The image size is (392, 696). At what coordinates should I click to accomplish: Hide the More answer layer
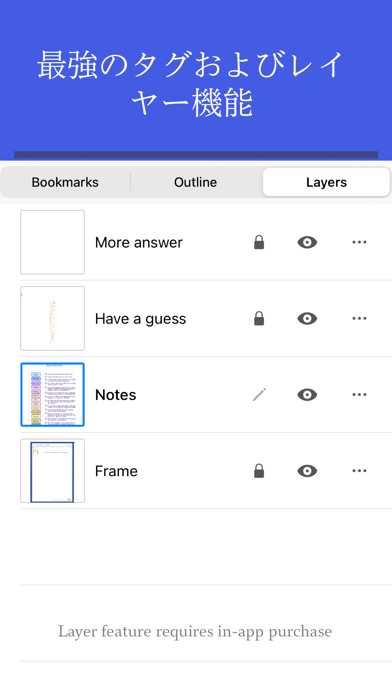pyautogui.click(x=307, y=242)
